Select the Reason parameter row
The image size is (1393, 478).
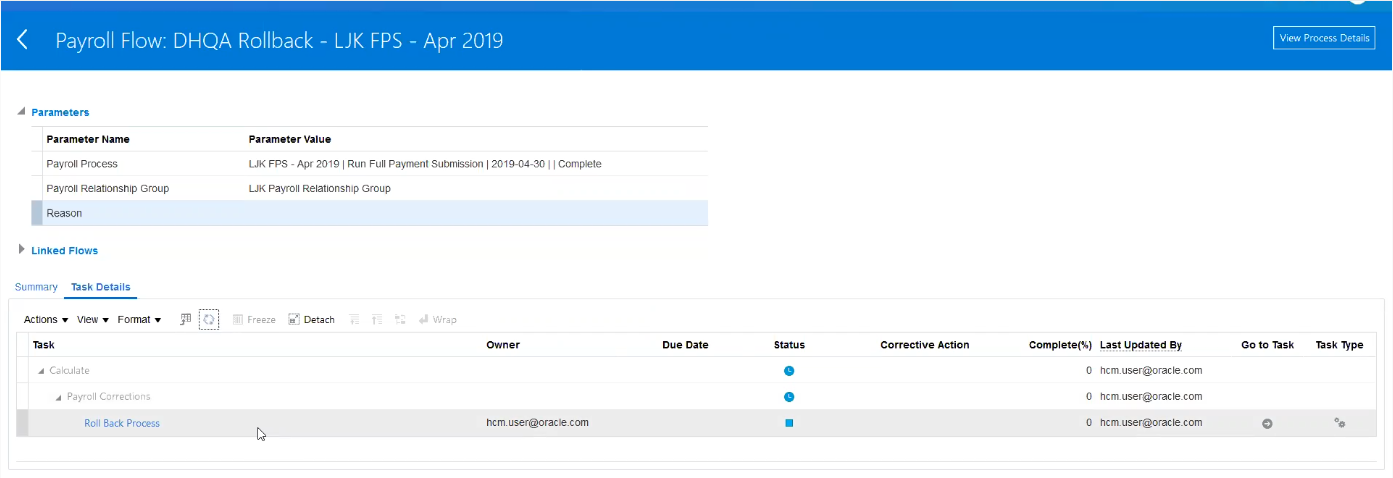(370, 213)
